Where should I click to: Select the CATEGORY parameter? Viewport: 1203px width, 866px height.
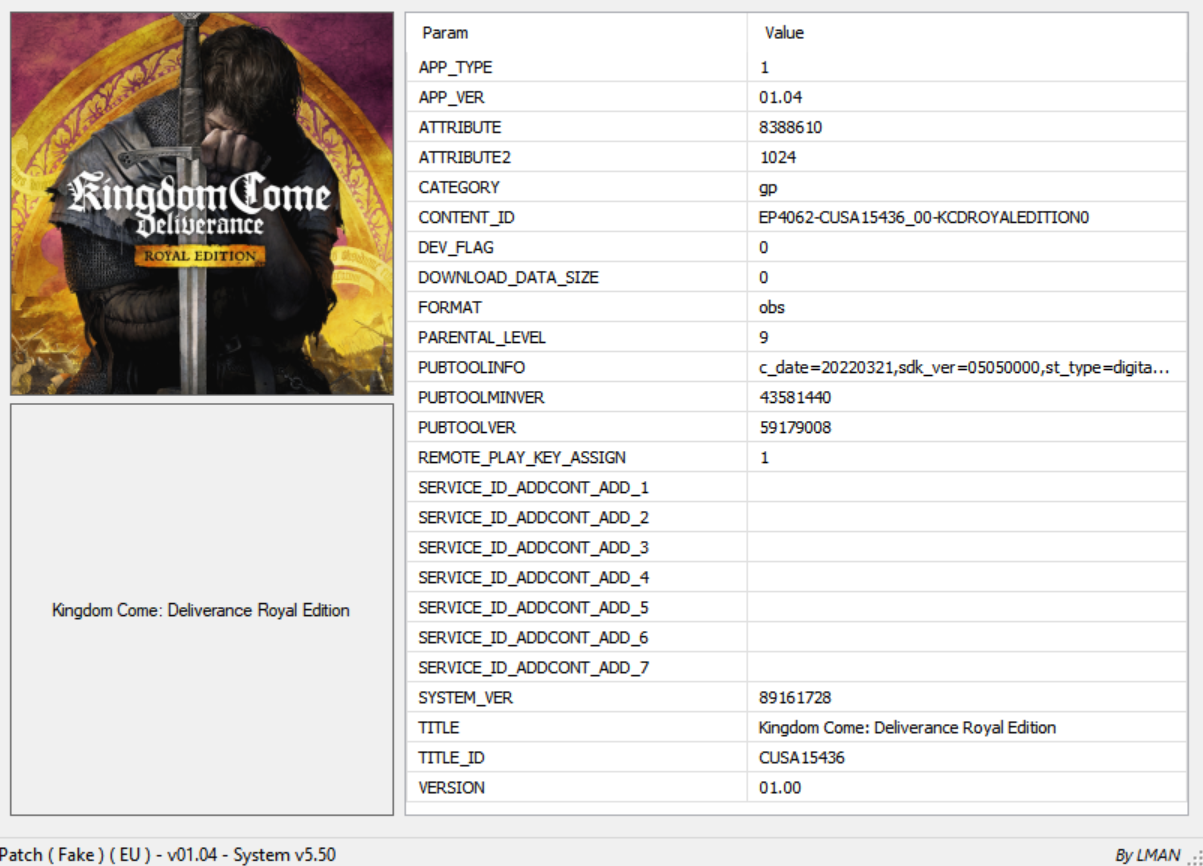459,187
